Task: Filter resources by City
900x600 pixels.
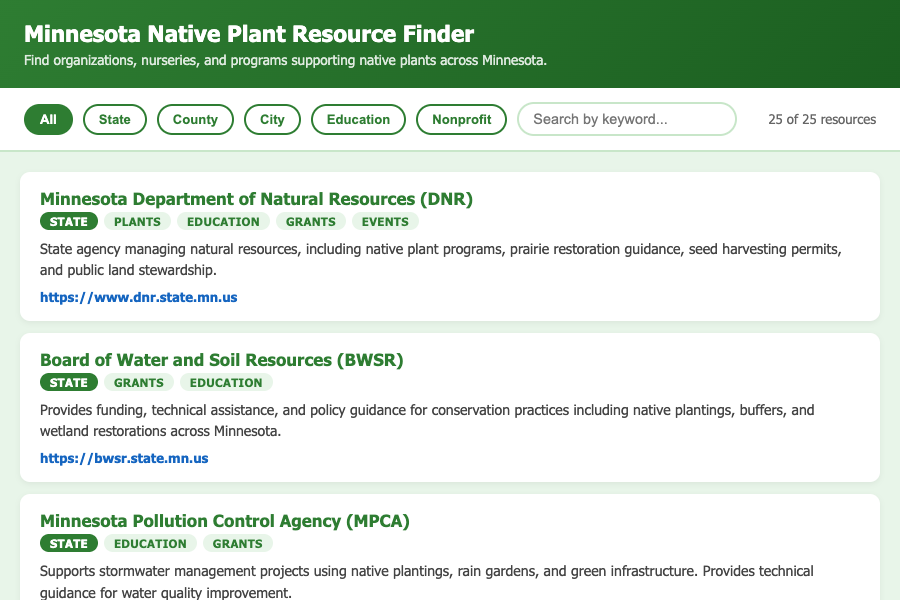Action: coord(272,119)
